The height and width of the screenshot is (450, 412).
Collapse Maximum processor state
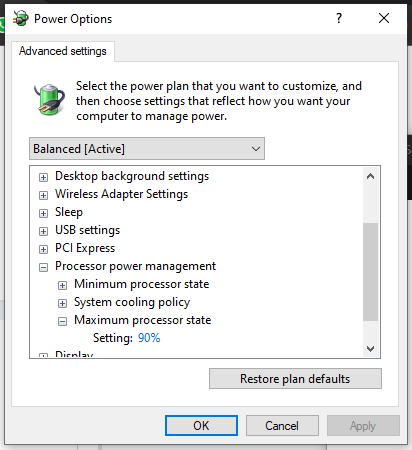coord(62,321)
